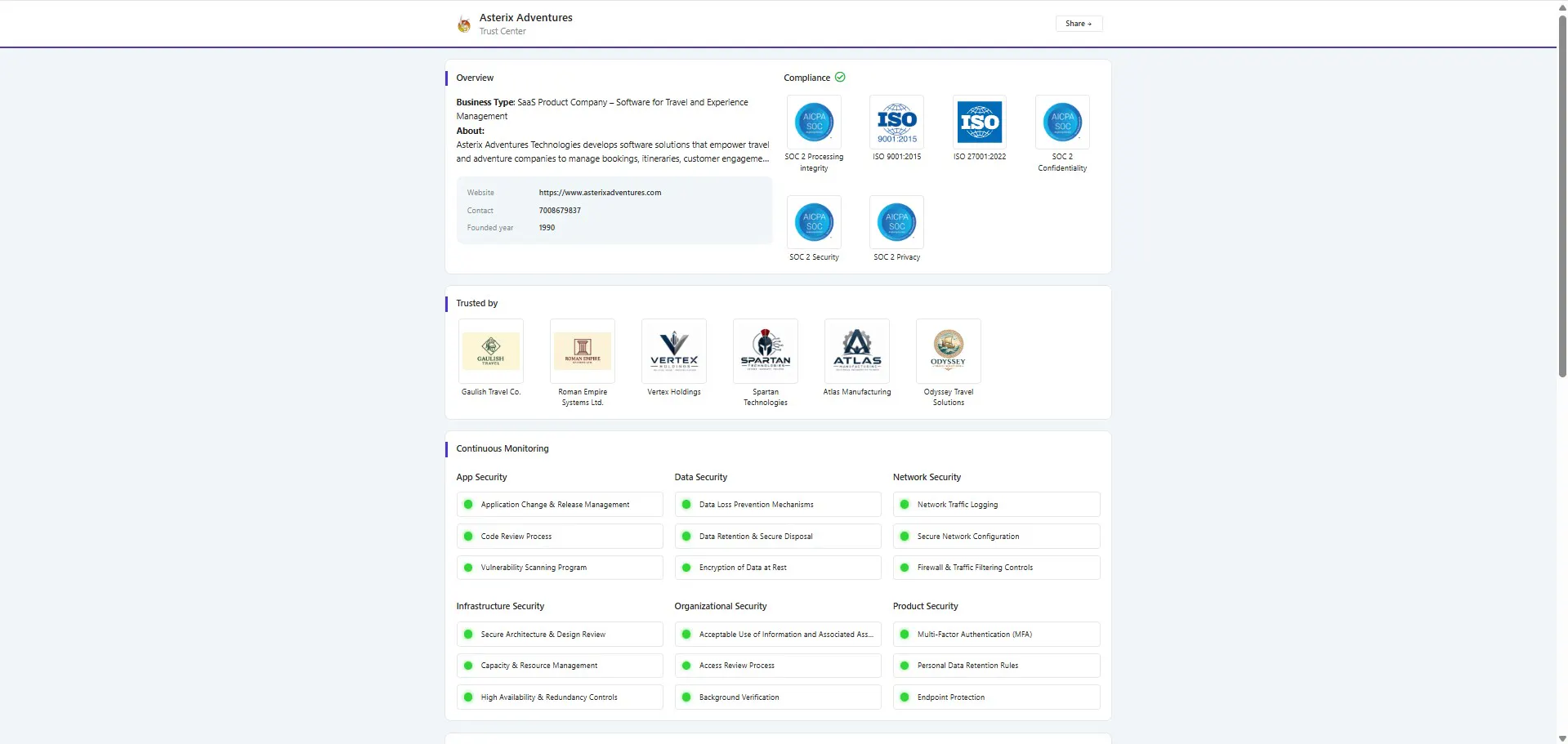Open Application Change & Release Management control
Image resolution: width=1568 pixels, height=744 pixels.
tap(560, 505)
